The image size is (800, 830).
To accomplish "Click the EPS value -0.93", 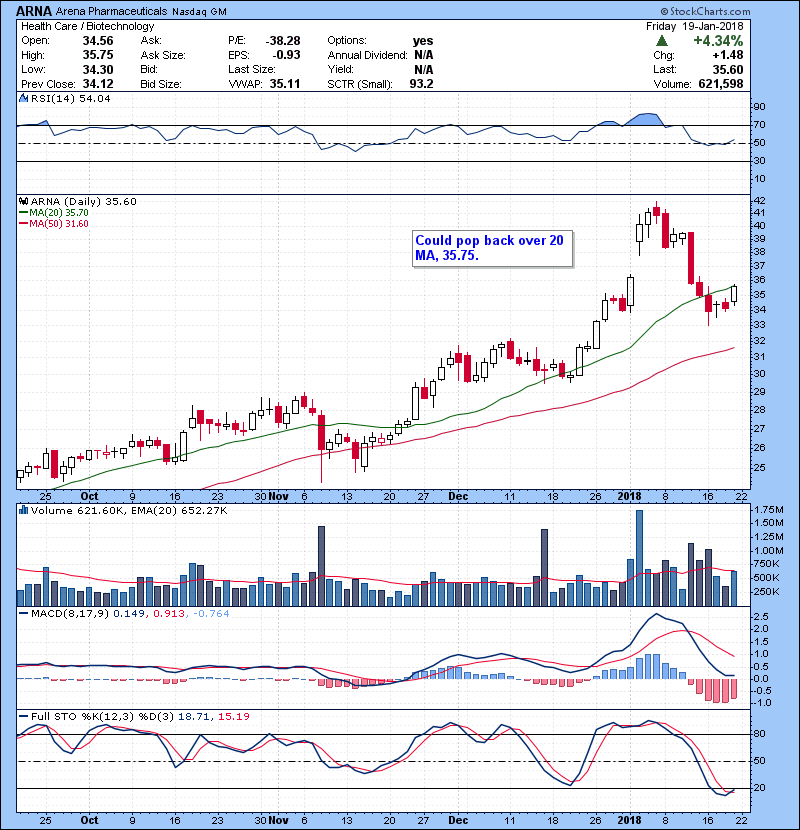I will pos(286,55).
